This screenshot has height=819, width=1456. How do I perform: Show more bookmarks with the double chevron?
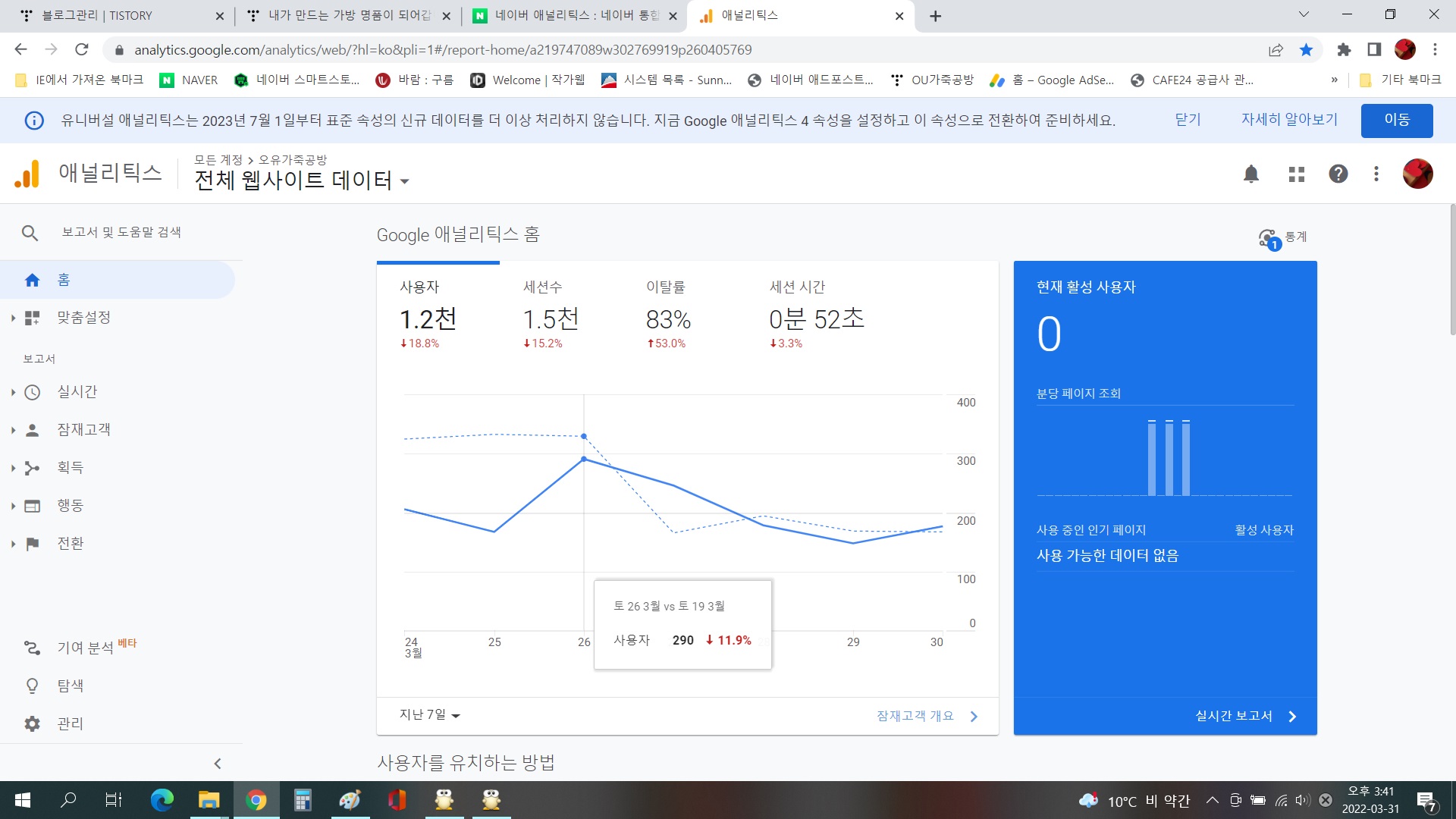[1334, 80]
